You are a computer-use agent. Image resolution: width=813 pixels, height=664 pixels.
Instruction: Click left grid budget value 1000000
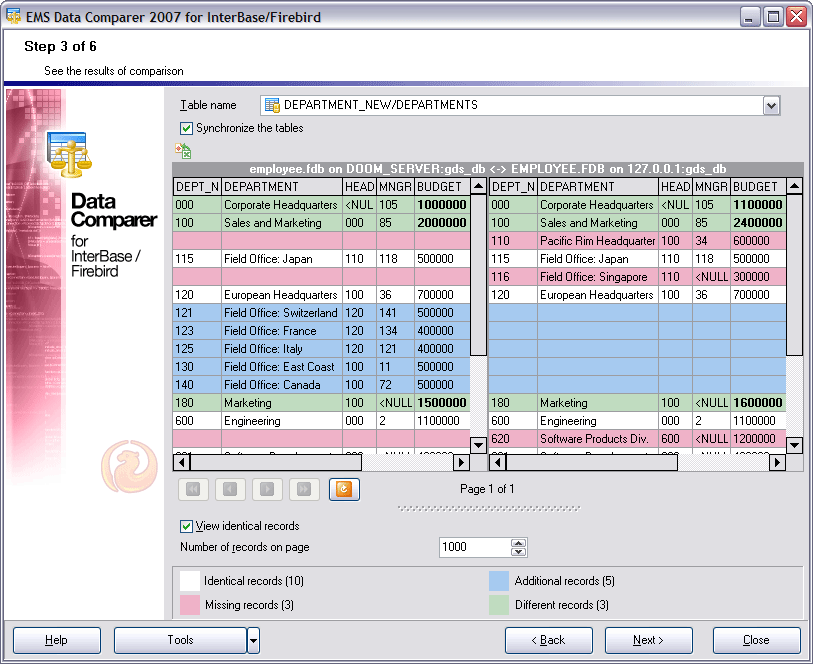(x=442, y=205)
